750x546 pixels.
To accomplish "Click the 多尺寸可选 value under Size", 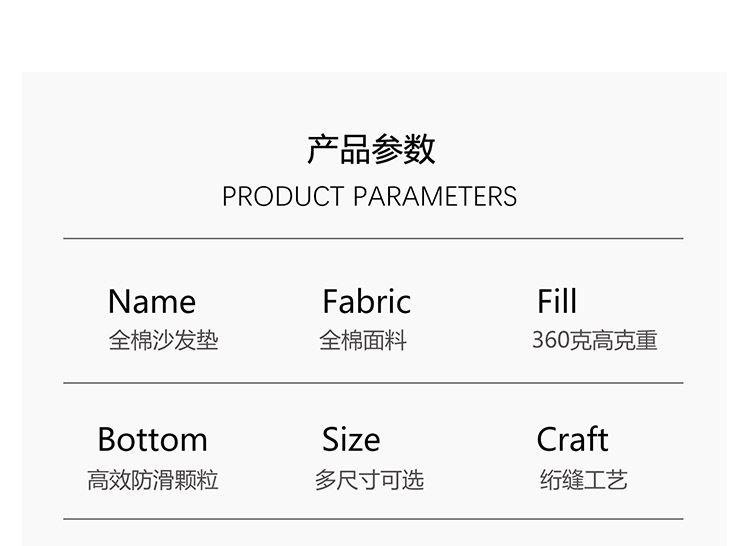I will [369, 480].
